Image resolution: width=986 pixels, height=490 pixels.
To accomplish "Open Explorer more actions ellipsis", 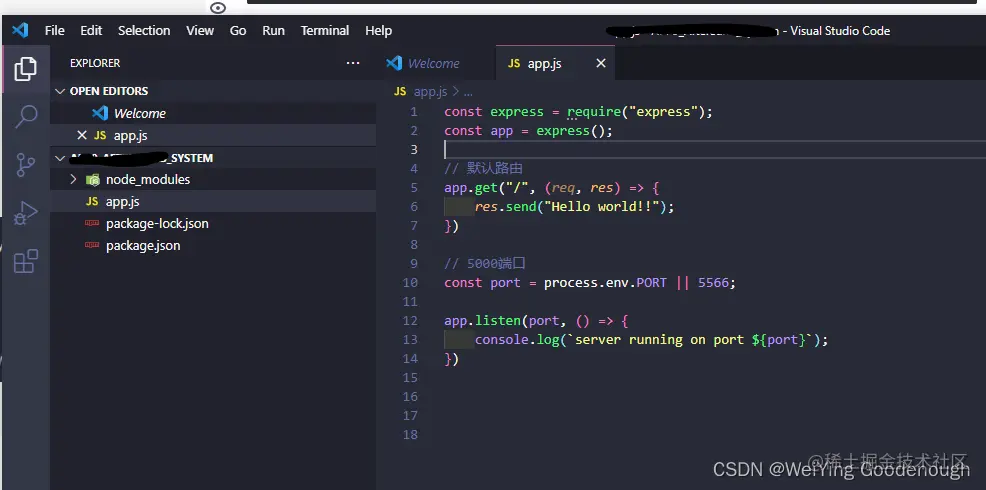I will [x=353, y=63].
